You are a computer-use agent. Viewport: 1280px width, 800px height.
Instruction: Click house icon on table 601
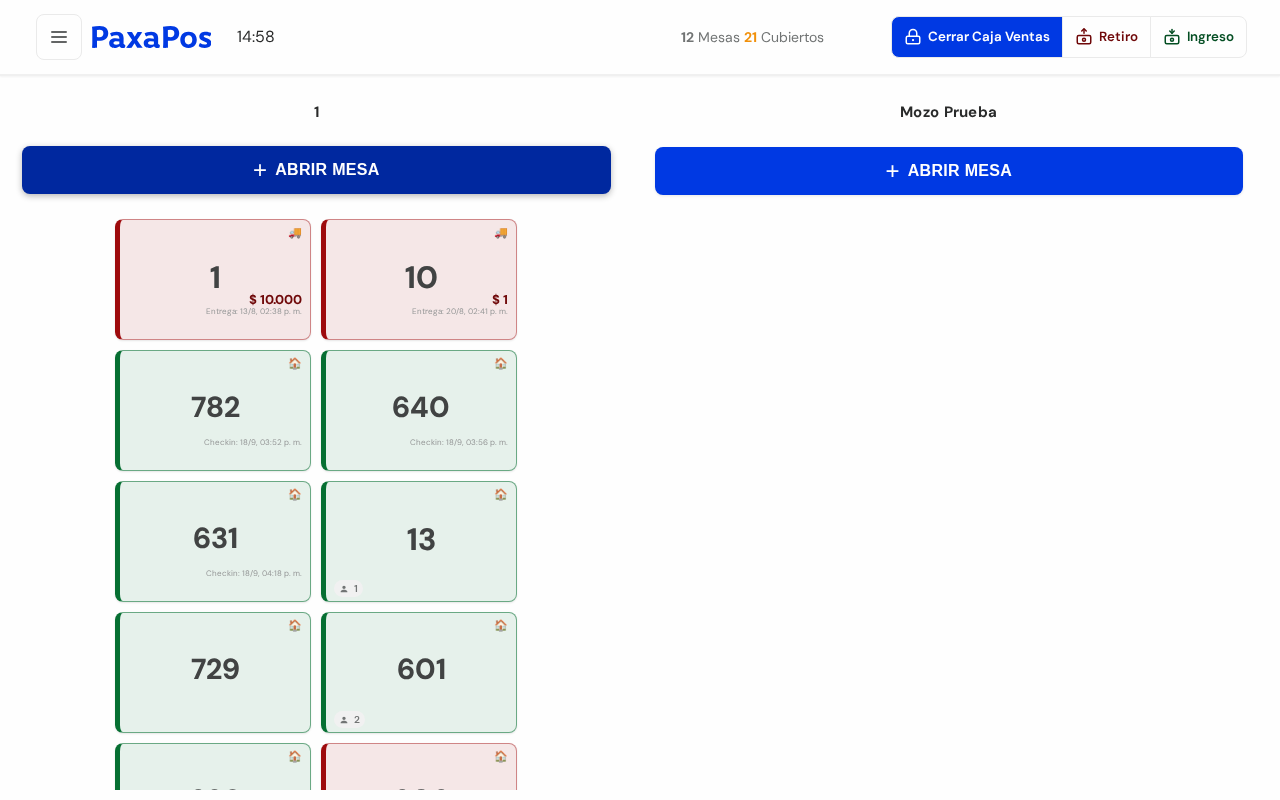[x=501, y=626]
